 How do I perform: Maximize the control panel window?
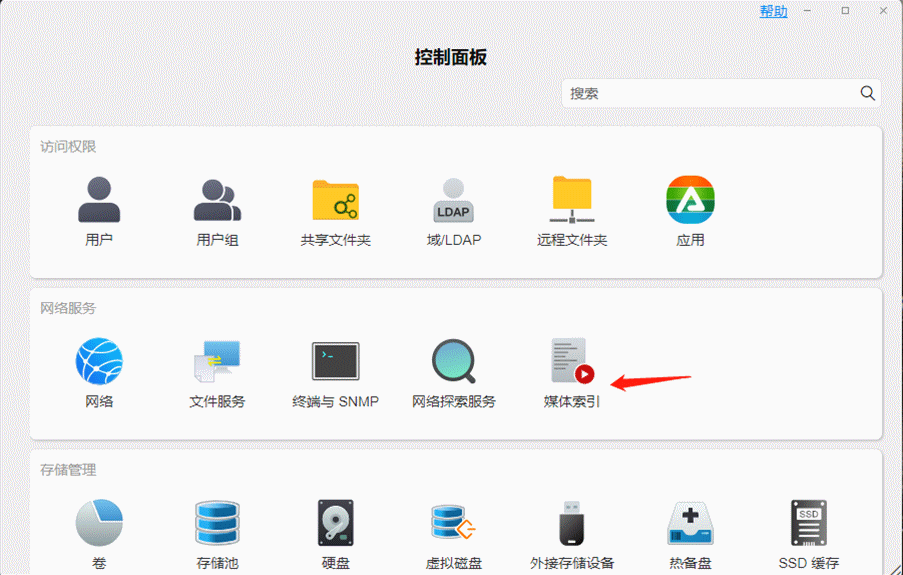(x=845, y=10)
